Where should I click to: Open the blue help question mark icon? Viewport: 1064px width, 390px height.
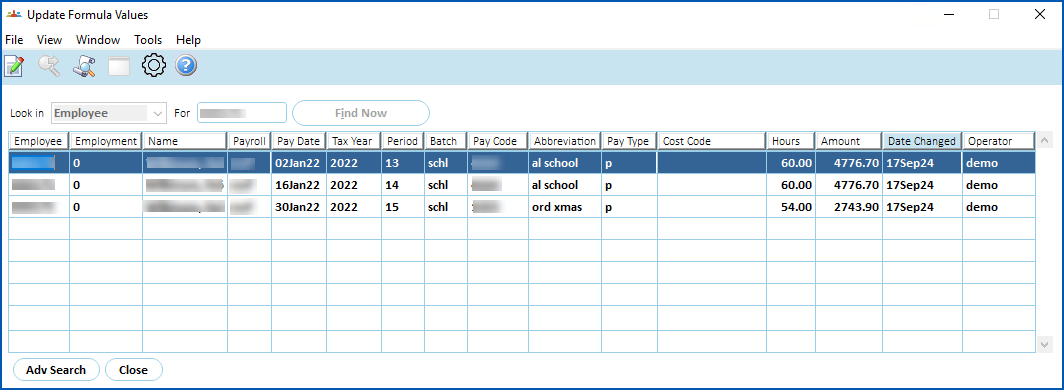[186, 66]
